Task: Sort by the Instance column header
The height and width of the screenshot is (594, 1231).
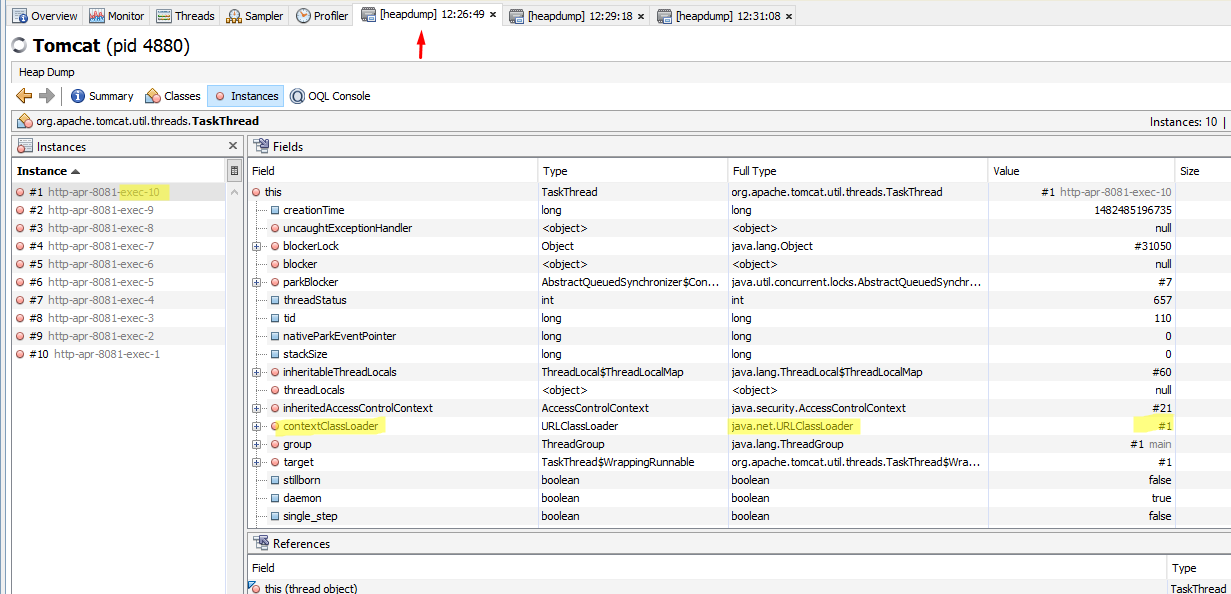Action: click(118, 171)
